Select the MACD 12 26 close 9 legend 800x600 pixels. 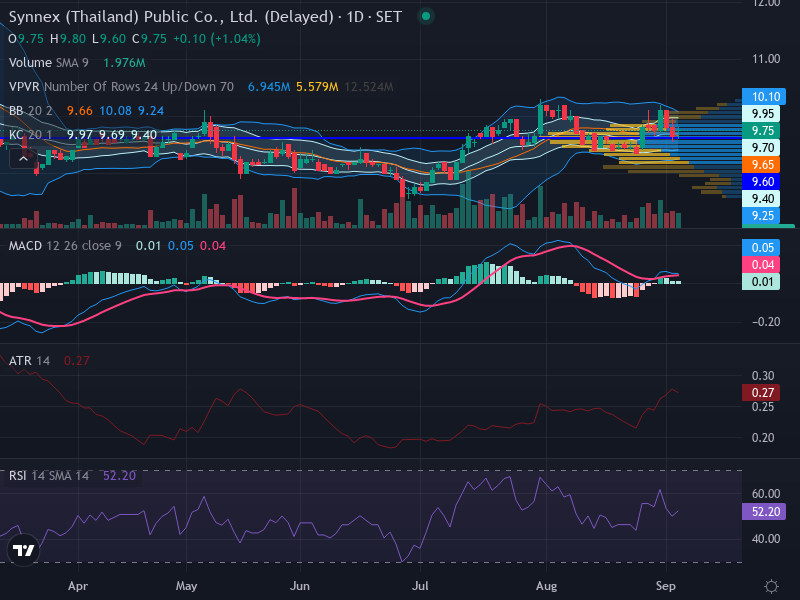[x=65, y=246]
